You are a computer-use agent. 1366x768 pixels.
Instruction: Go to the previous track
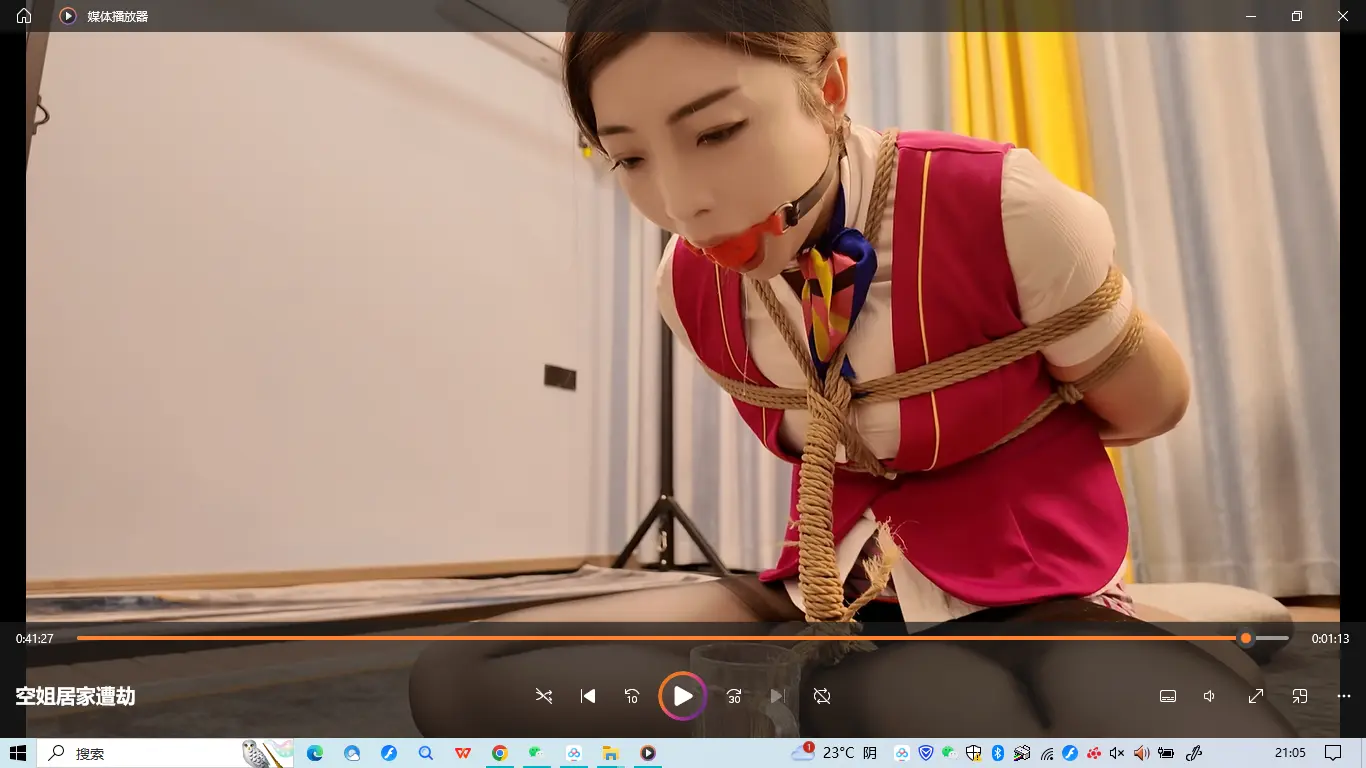pos(588,696)
